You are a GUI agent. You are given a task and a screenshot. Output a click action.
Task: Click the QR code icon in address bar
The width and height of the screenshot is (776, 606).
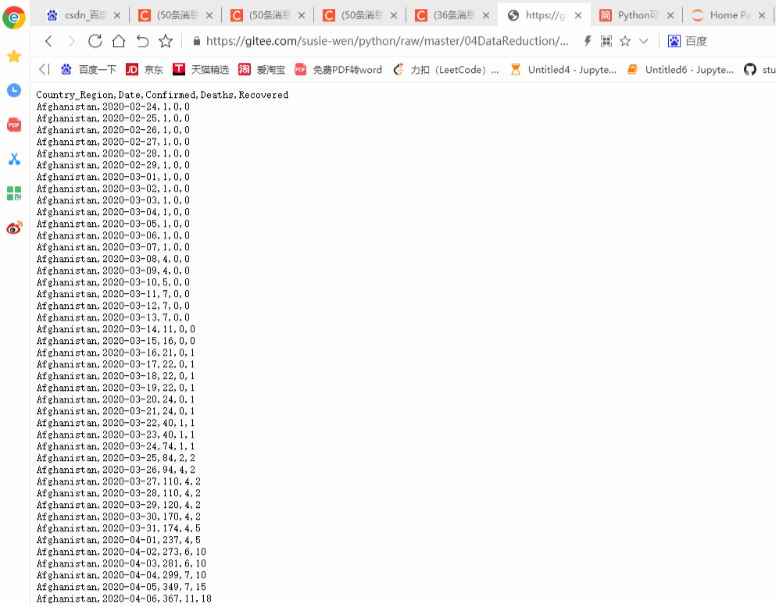click(x=606, y=41)
